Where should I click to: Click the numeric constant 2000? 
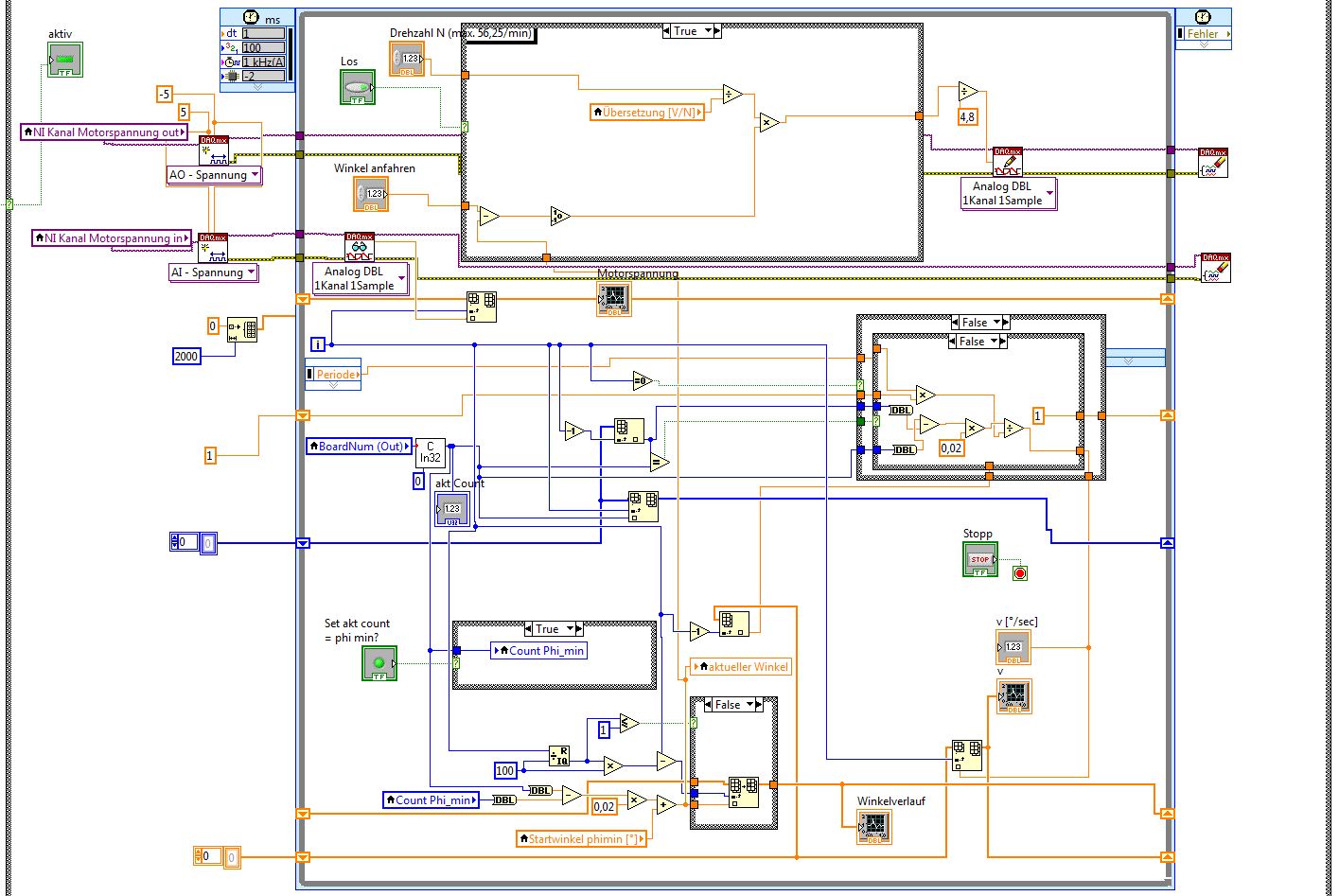click(186, 356)
